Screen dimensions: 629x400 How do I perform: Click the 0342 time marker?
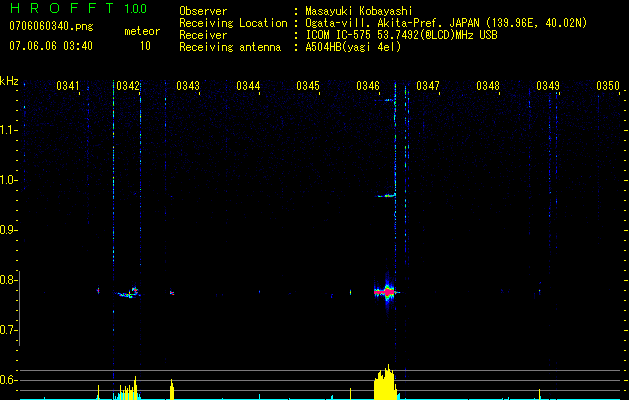pos(128,86)
